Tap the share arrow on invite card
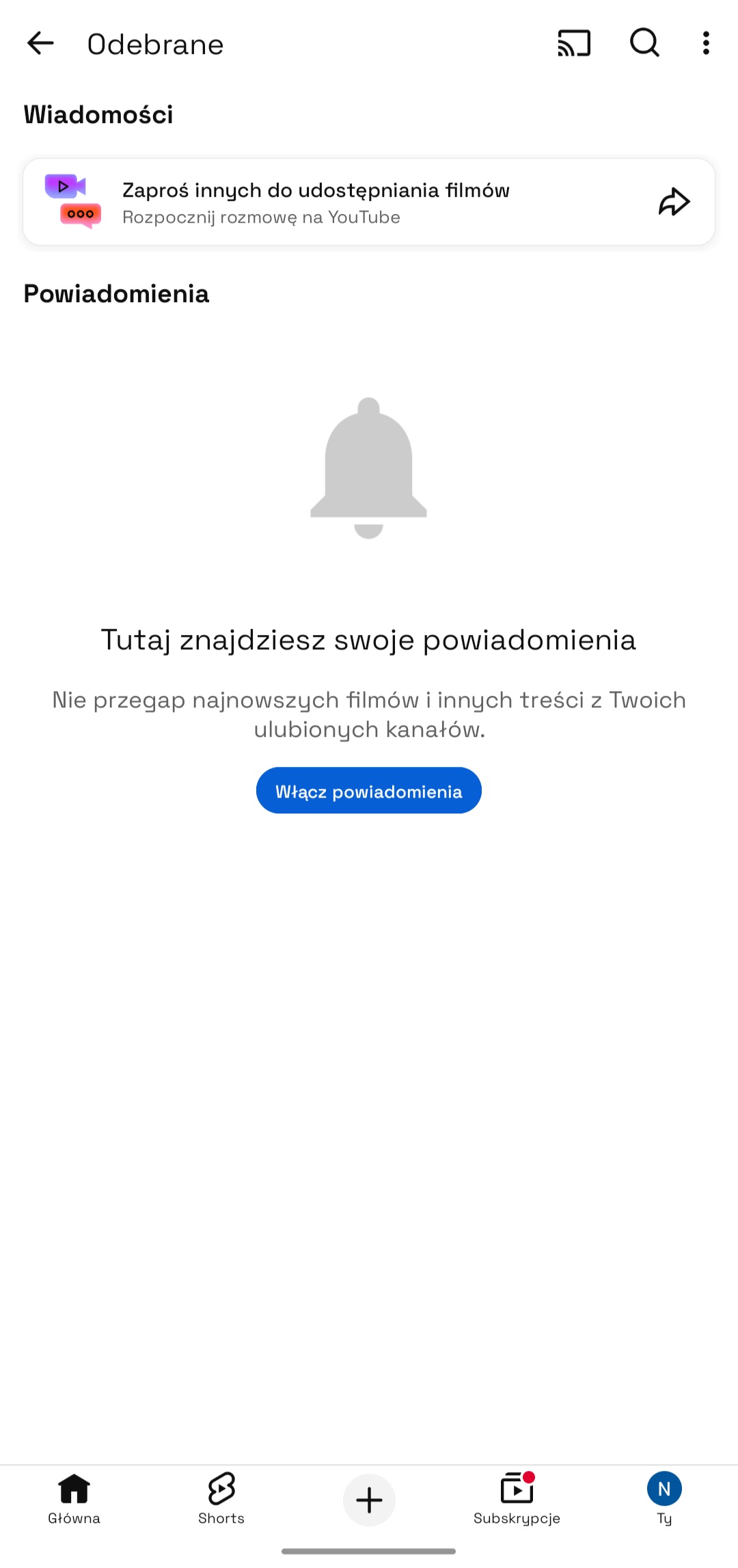The height and width of the screenshot is (1568, 738). 674,202
